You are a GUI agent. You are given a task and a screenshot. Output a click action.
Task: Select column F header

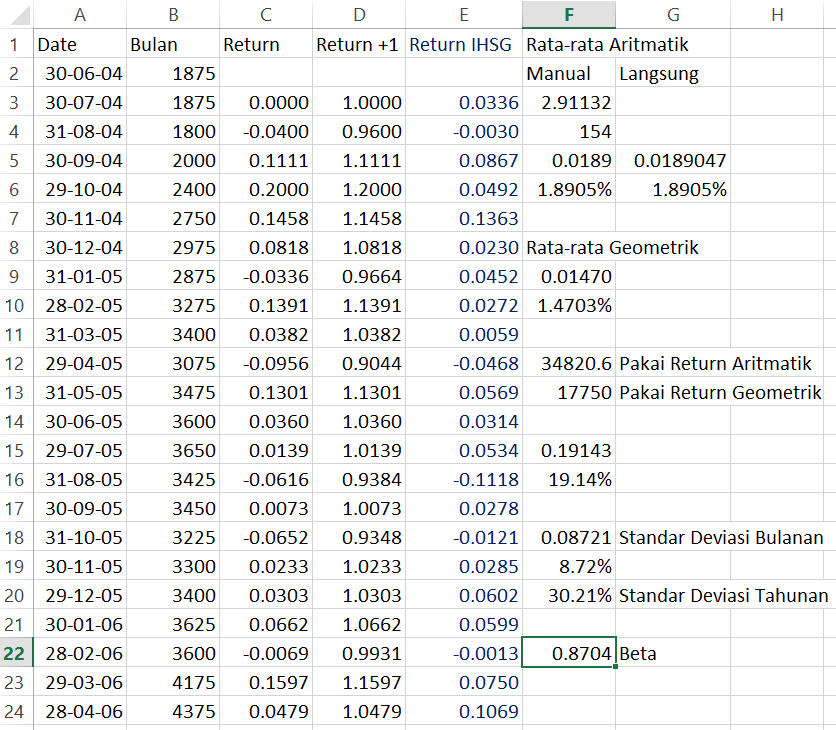pyautogui.click(x=568, y=14)
